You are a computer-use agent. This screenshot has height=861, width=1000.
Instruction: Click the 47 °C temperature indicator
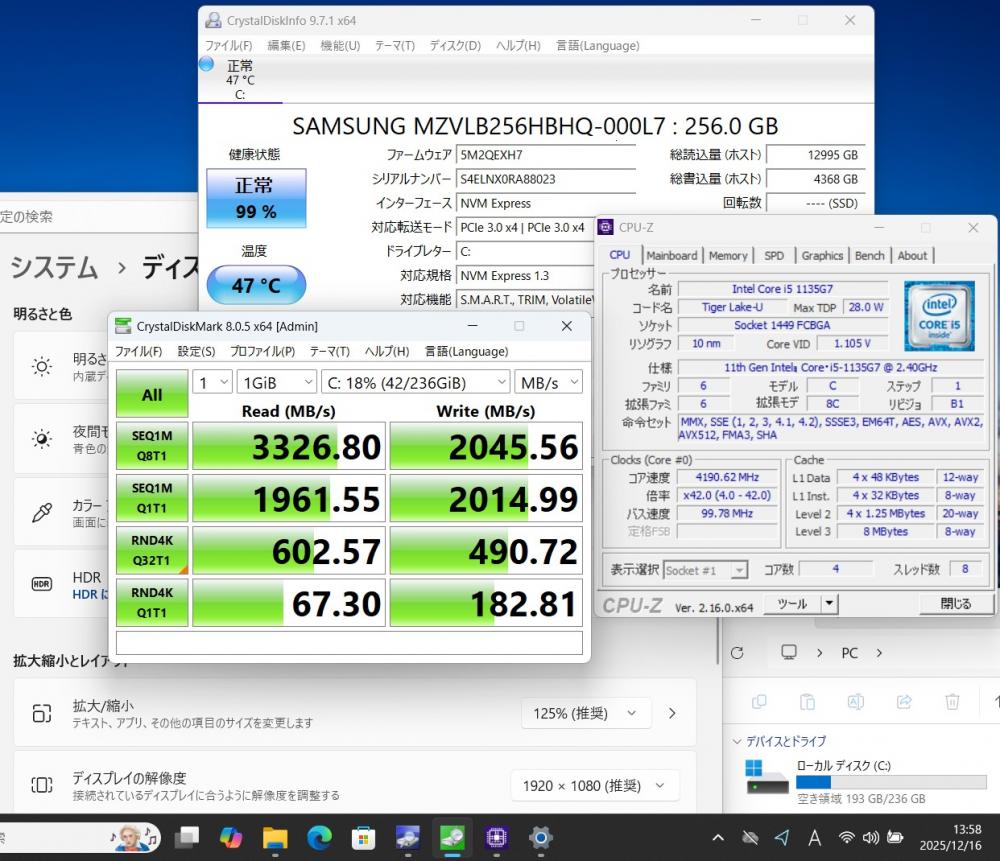pyautogui.click(x=256, y=285)
